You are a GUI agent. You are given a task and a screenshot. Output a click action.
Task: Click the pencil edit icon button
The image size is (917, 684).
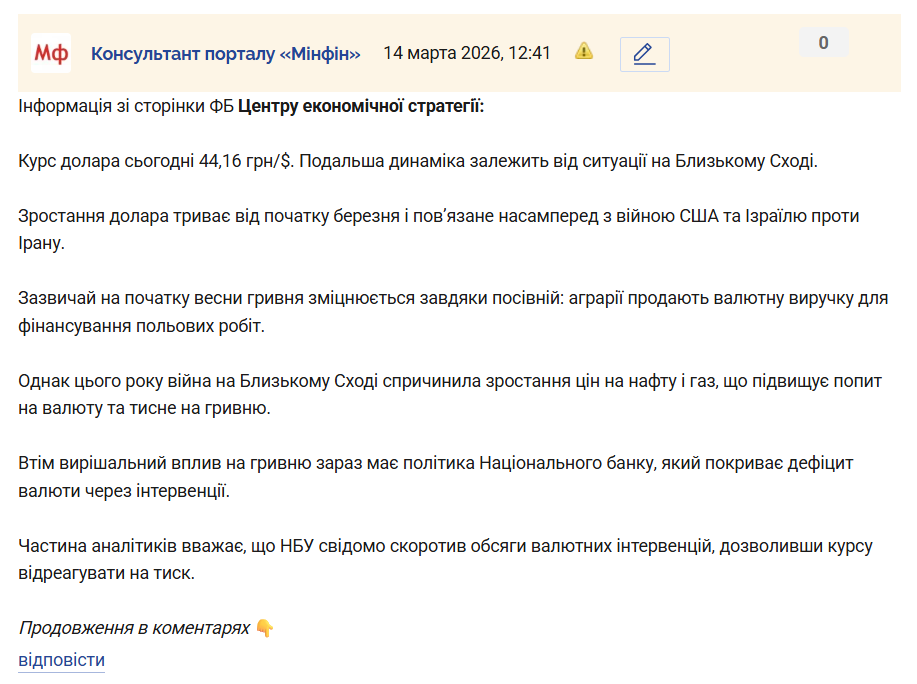pyautogui.click(x=644, y=54)
